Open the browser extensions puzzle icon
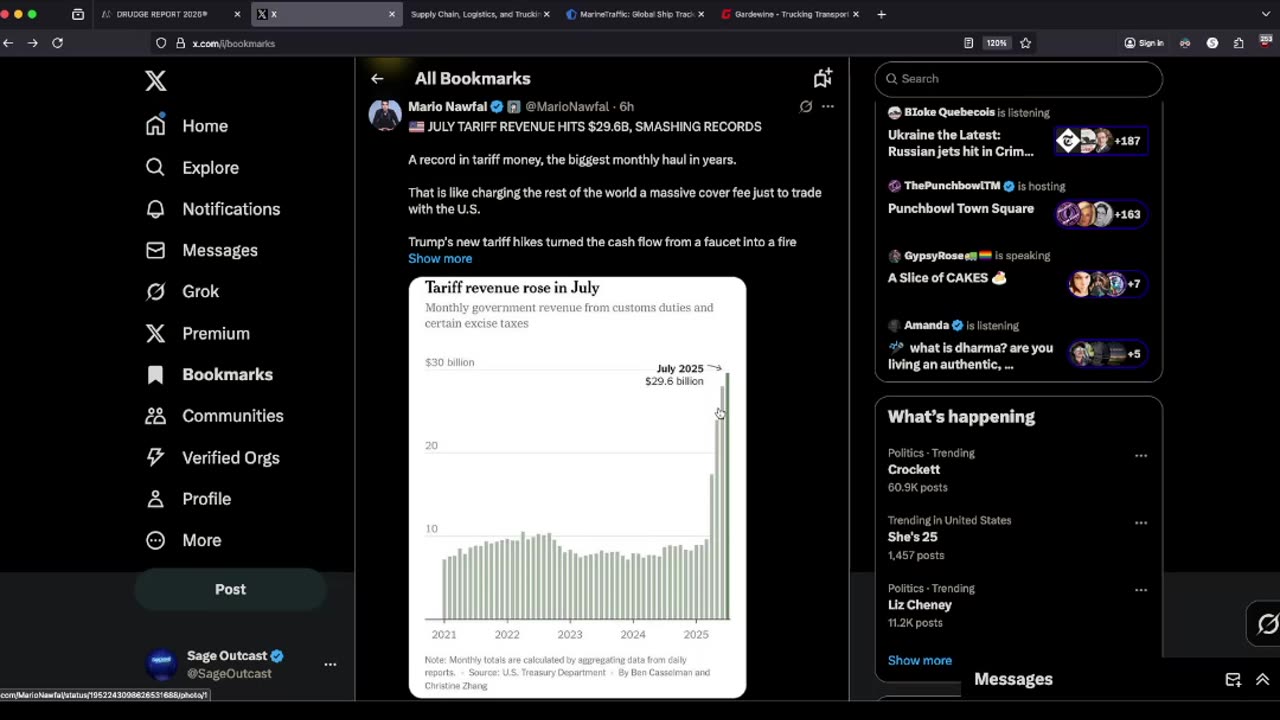 pos(1239,43)
